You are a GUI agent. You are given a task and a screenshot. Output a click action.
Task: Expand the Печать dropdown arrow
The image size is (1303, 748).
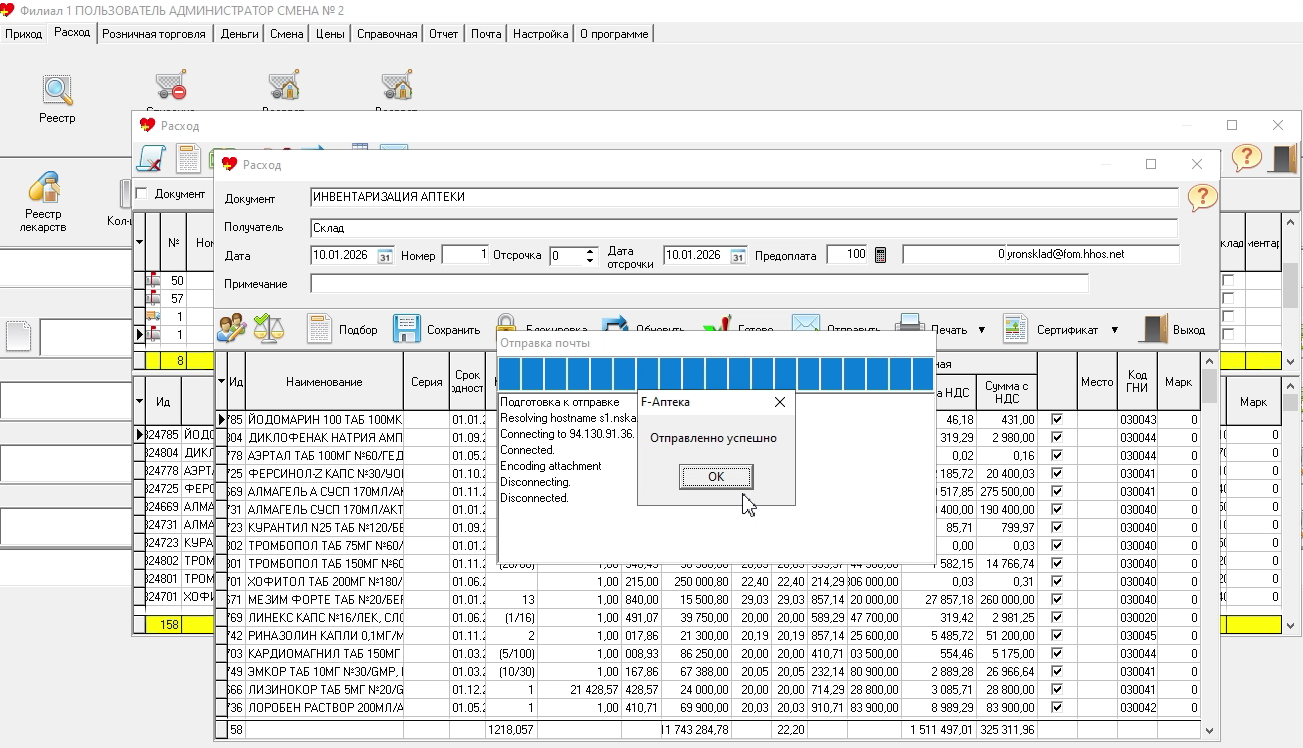[981, 330]
